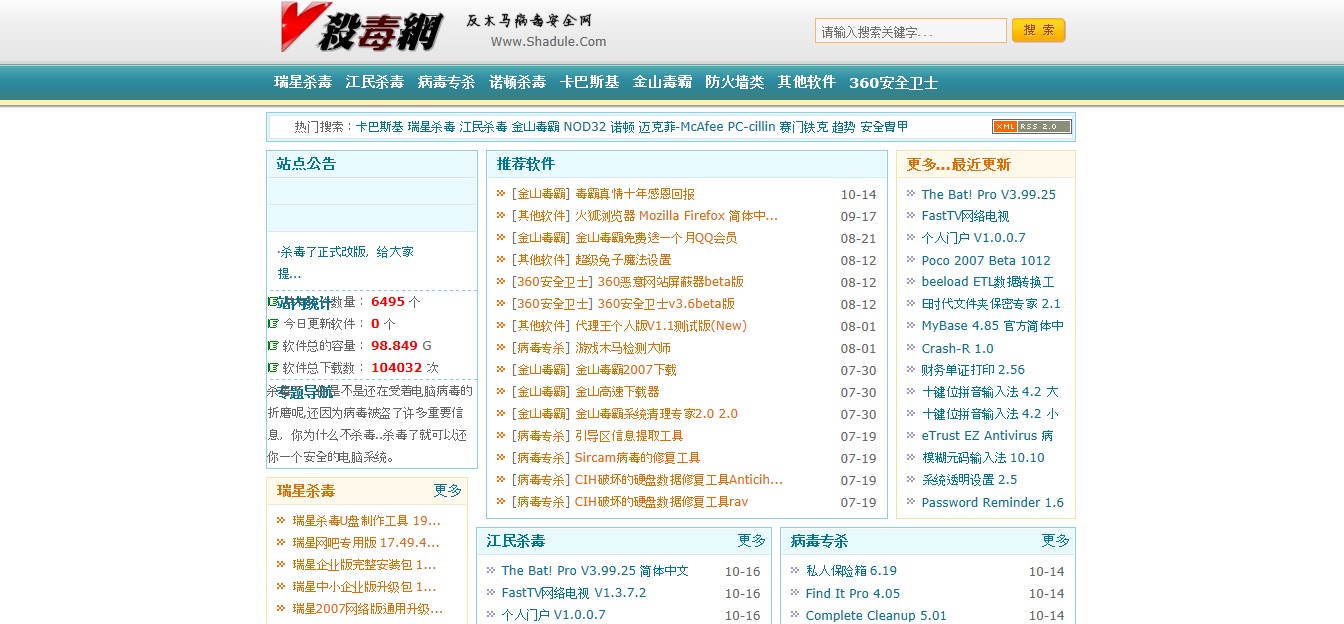Open the 防火墙类 navigation menu item
Viewport: 1344px width, 624px height.
(x=734, y=82)
